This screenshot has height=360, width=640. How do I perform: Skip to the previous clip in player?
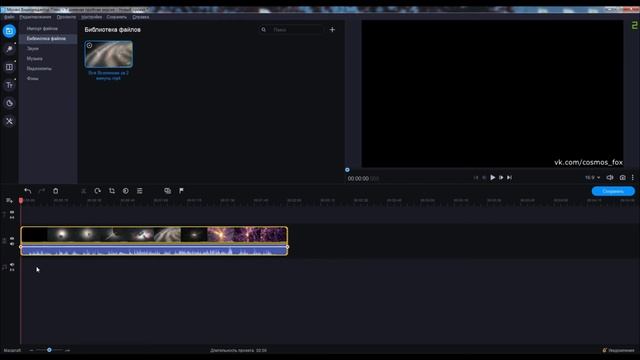tap(476, 178)
